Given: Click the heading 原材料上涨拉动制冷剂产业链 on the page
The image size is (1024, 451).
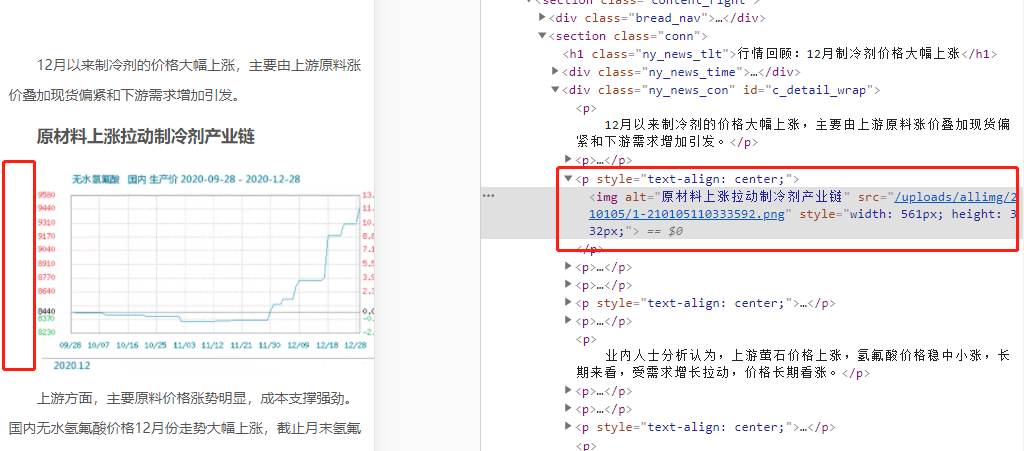Looking at the screenshot, I should (x=145, y=136).
